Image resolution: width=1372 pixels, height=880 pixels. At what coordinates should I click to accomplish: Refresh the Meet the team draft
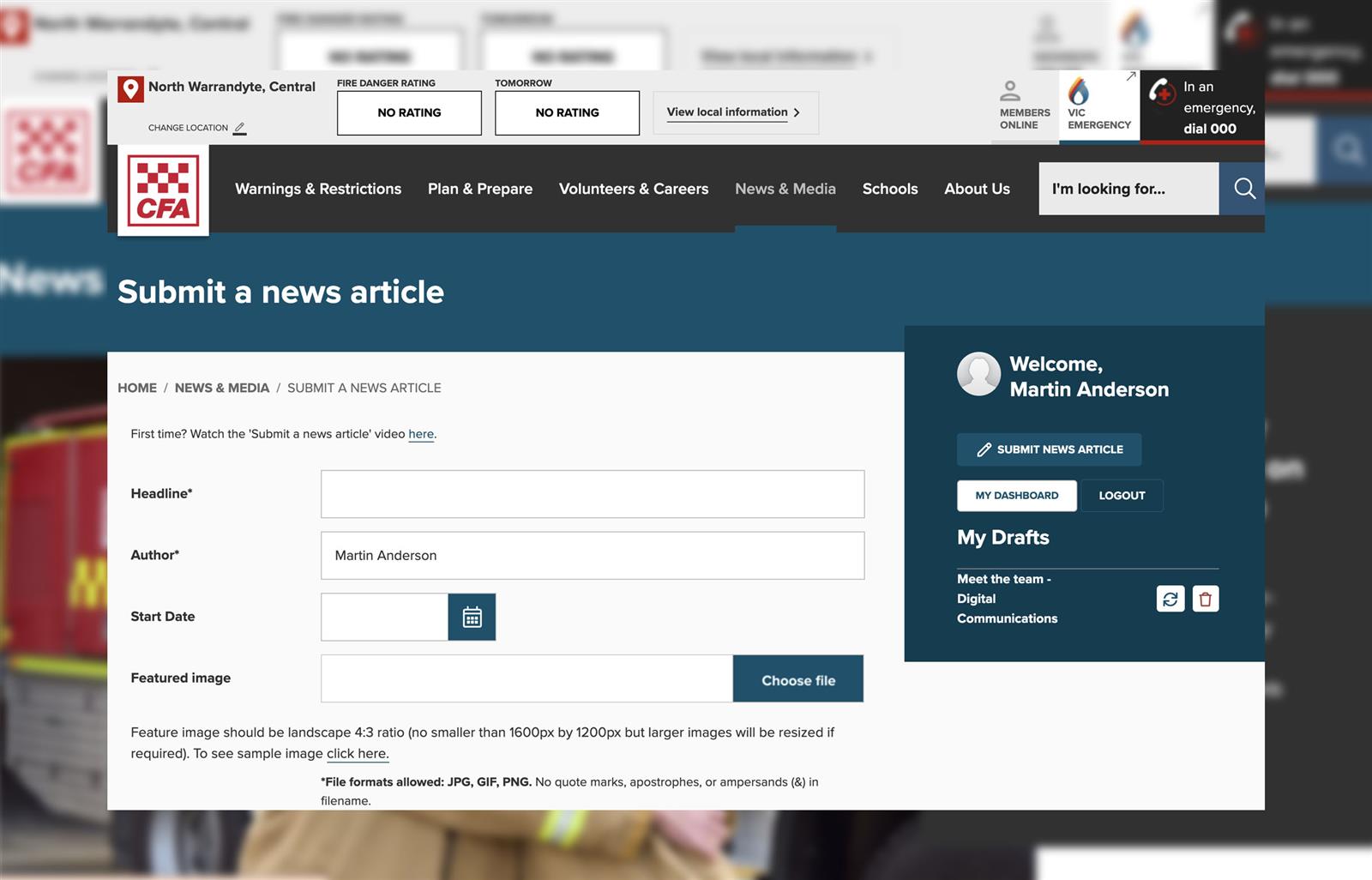coord(1170,599)
